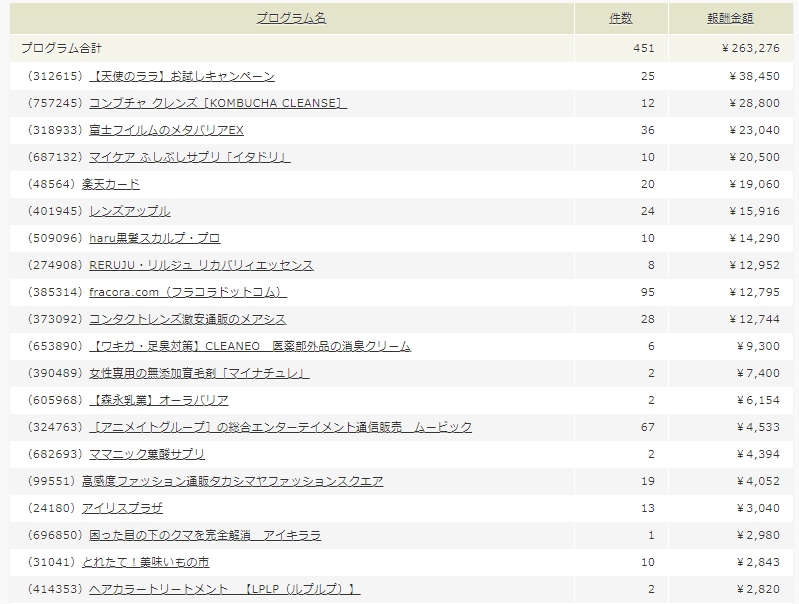
Task: Open 楽天カード program link
Action: click(111, 185)
